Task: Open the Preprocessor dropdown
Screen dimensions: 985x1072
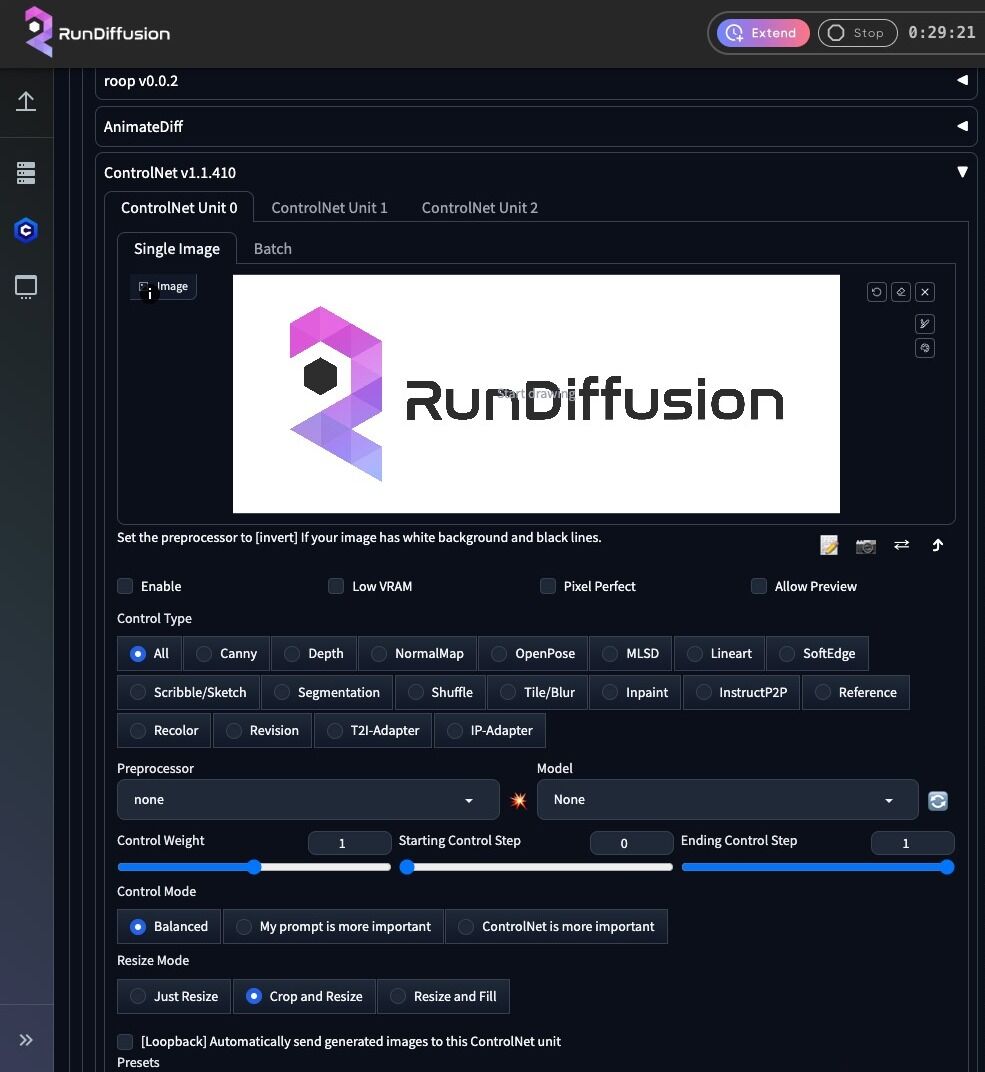Action: coord(308,800)
